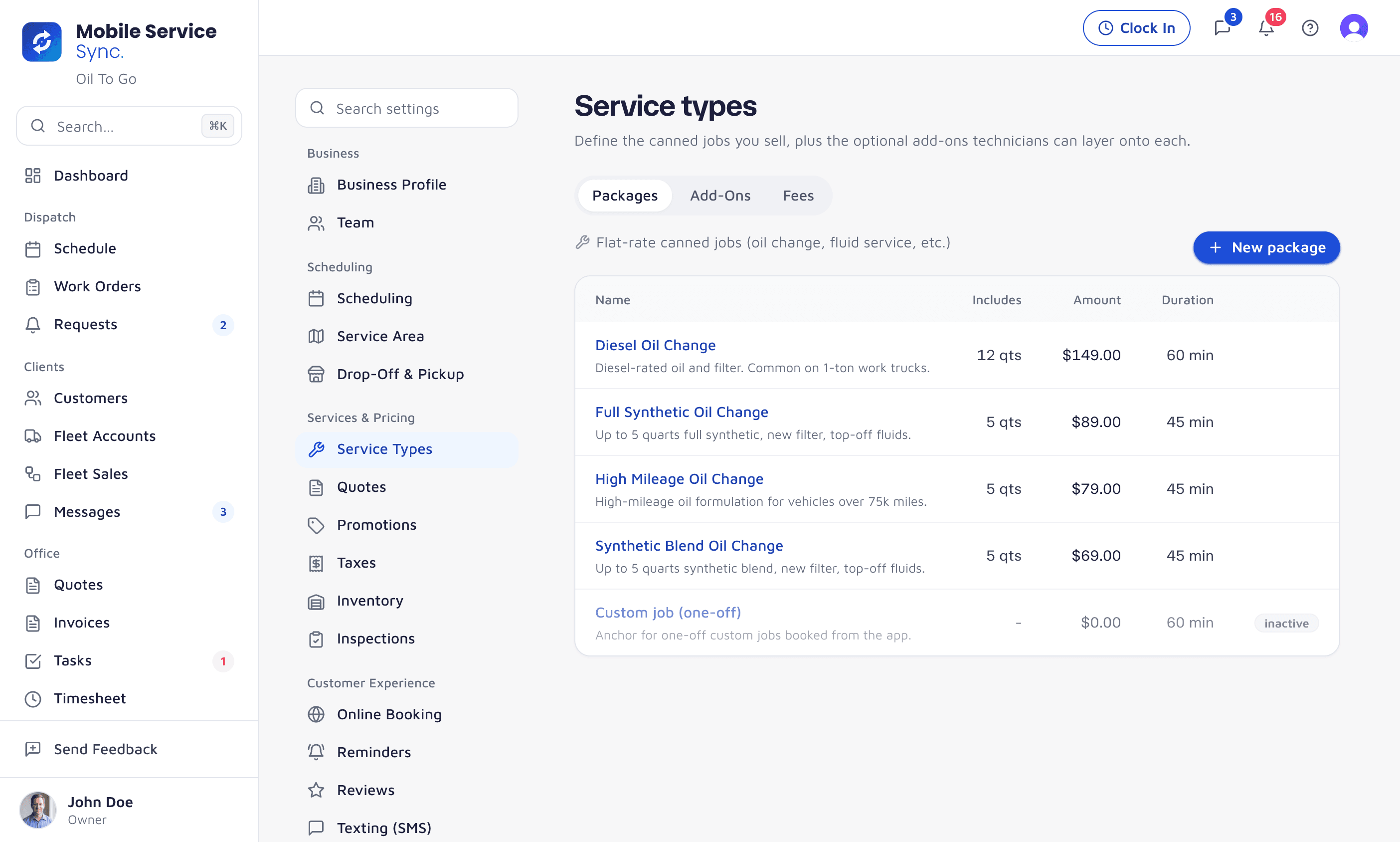
Task: Open the notifications bell with 16 badge
Action: pyautogui.click(x=1266, y=28)
